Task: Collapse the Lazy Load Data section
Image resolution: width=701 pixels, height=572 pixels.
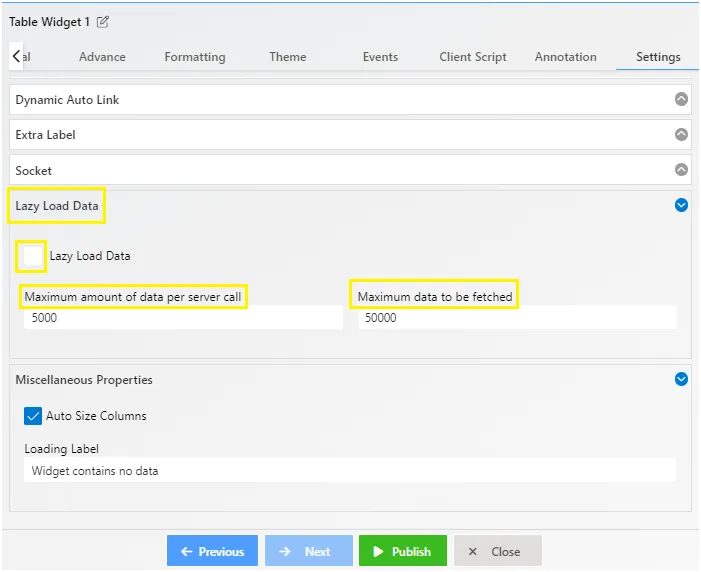Action: (x=681, y=205)
